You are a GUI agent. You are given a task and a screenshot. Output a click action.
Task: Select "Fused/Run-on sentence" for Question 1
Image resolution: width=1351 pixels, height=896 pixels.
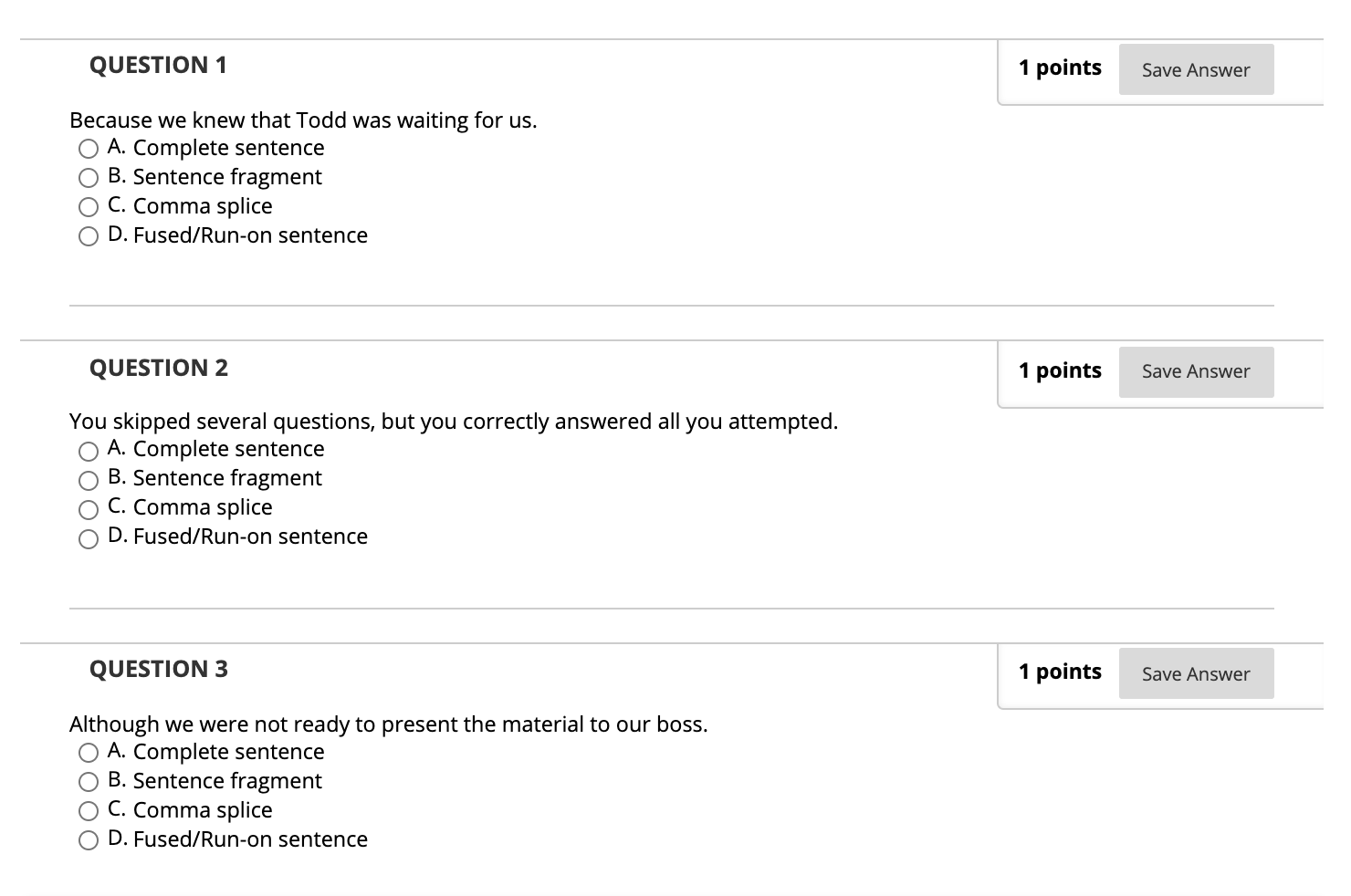[89, 236]
